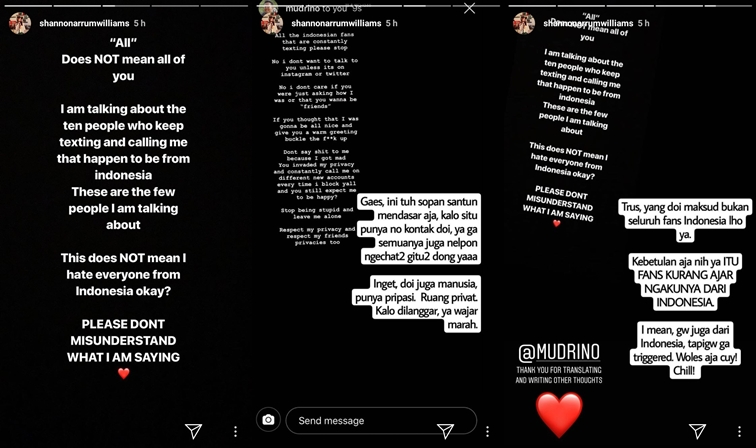Tap the @MUDRINO mention sticker

pos(559,353)
